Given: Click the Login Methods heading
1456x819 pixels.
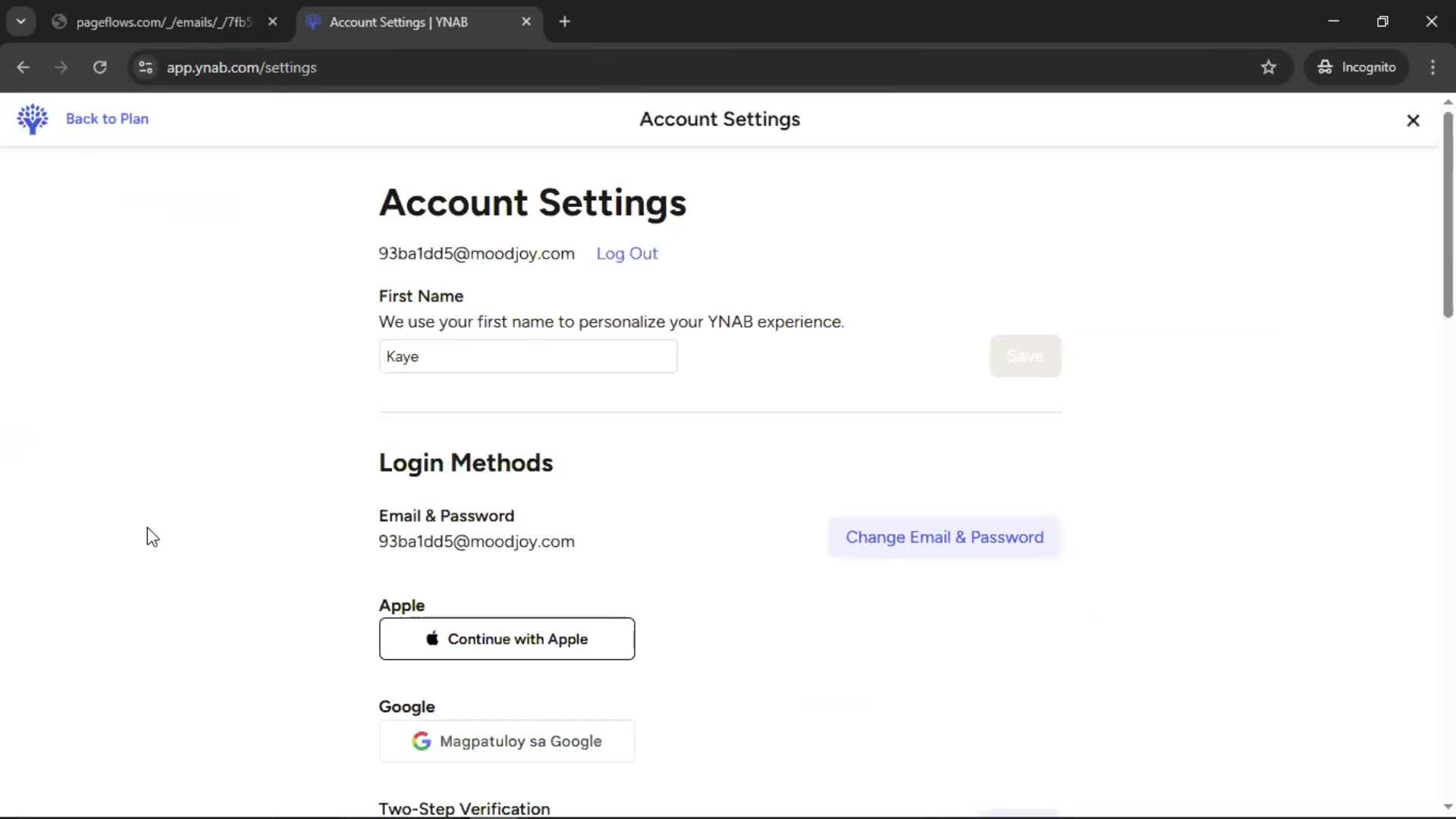Looking at the screenshot, I should click(466, 463).
